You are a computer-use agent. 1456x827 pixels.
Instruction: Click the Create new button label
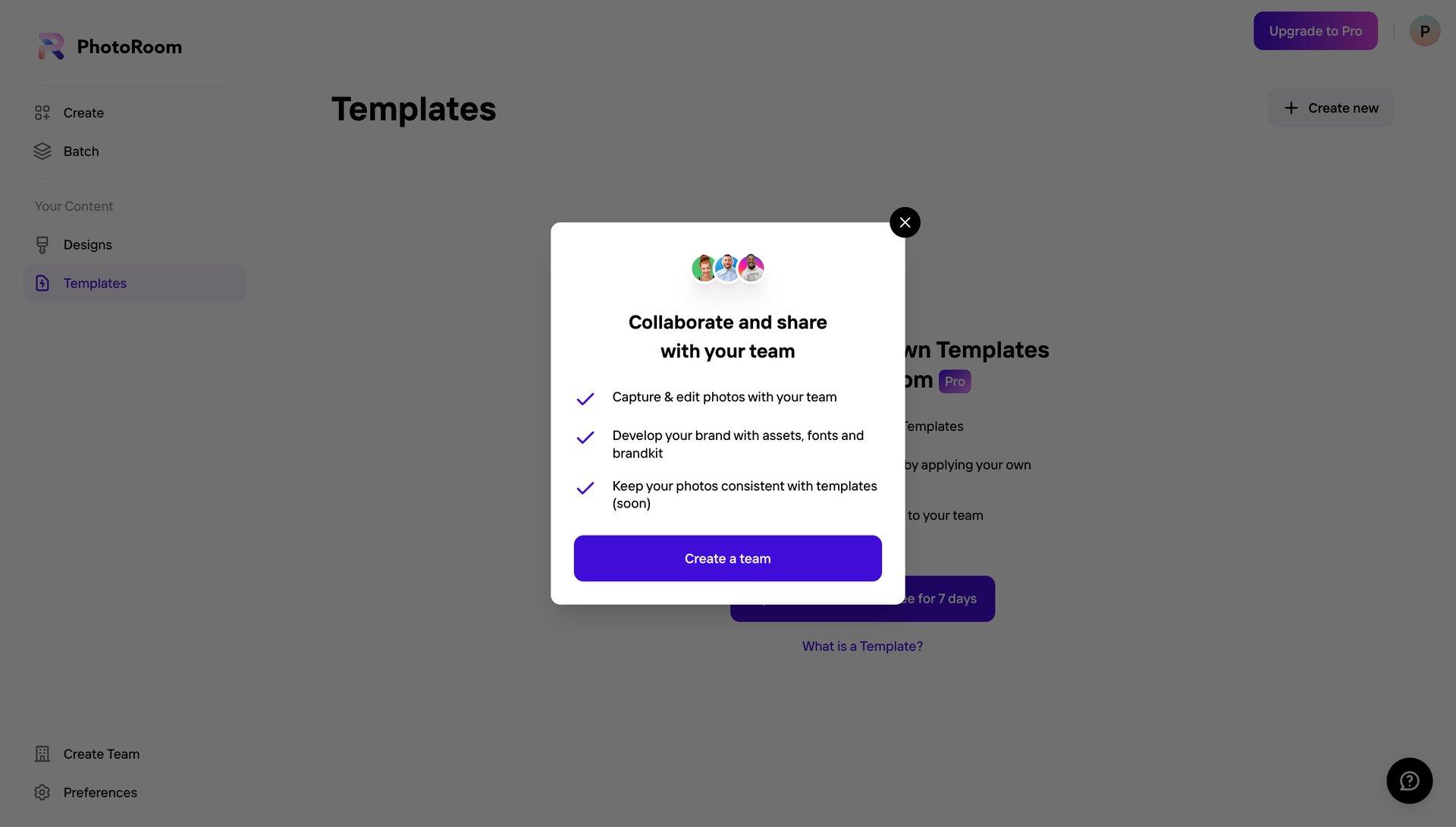coord(1343,108)
